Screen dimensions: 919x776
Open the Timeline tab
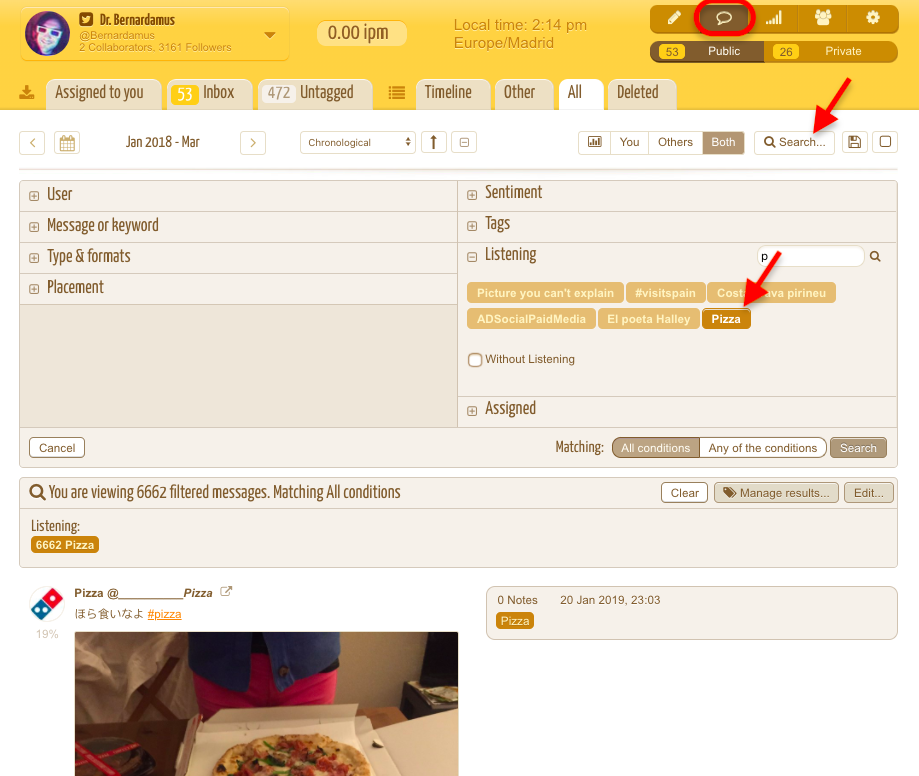pos(453,94)
